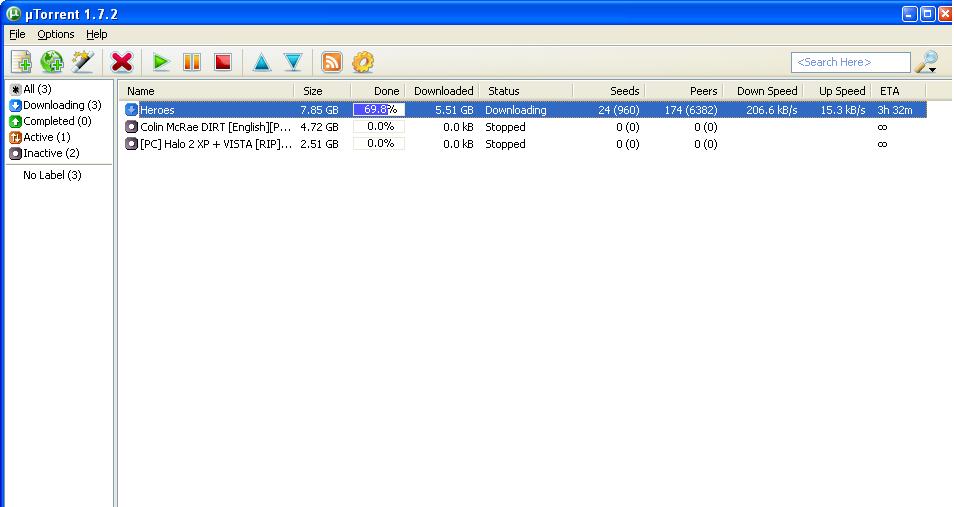Image resolution: width=954 pixels, height=507 pixels.
Task: Sort by the Up Speed column header
Action: pos(837,91)
